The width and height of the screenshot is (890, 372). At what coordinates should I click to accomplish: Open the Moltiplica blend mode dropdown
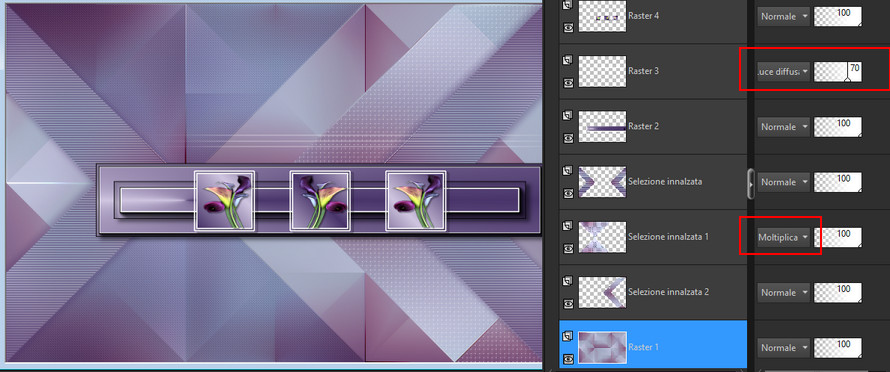point(783,237)
